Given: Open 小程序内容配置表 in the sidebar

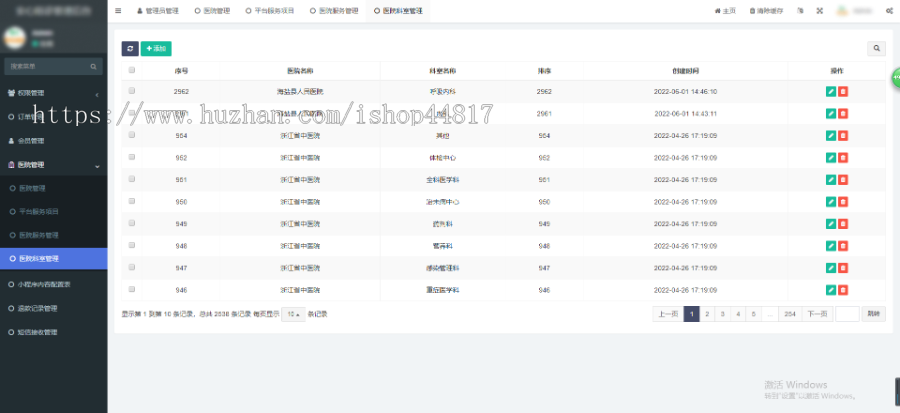Looking at the screenshot, I should coord(53,284).
